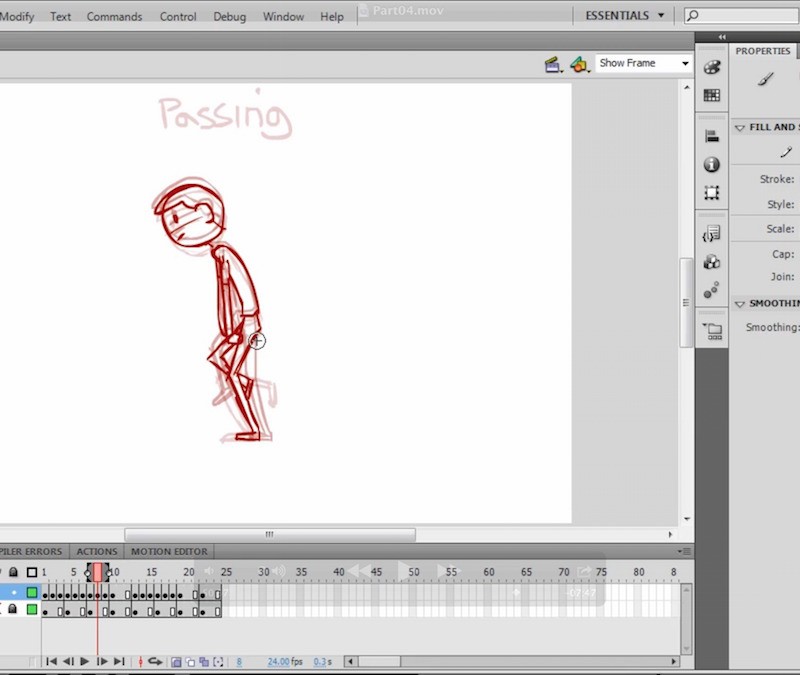This screenshot has height=675, width=800.
Task: Collapse the Fill and Stroke section
Action: (x=740, y=128)
